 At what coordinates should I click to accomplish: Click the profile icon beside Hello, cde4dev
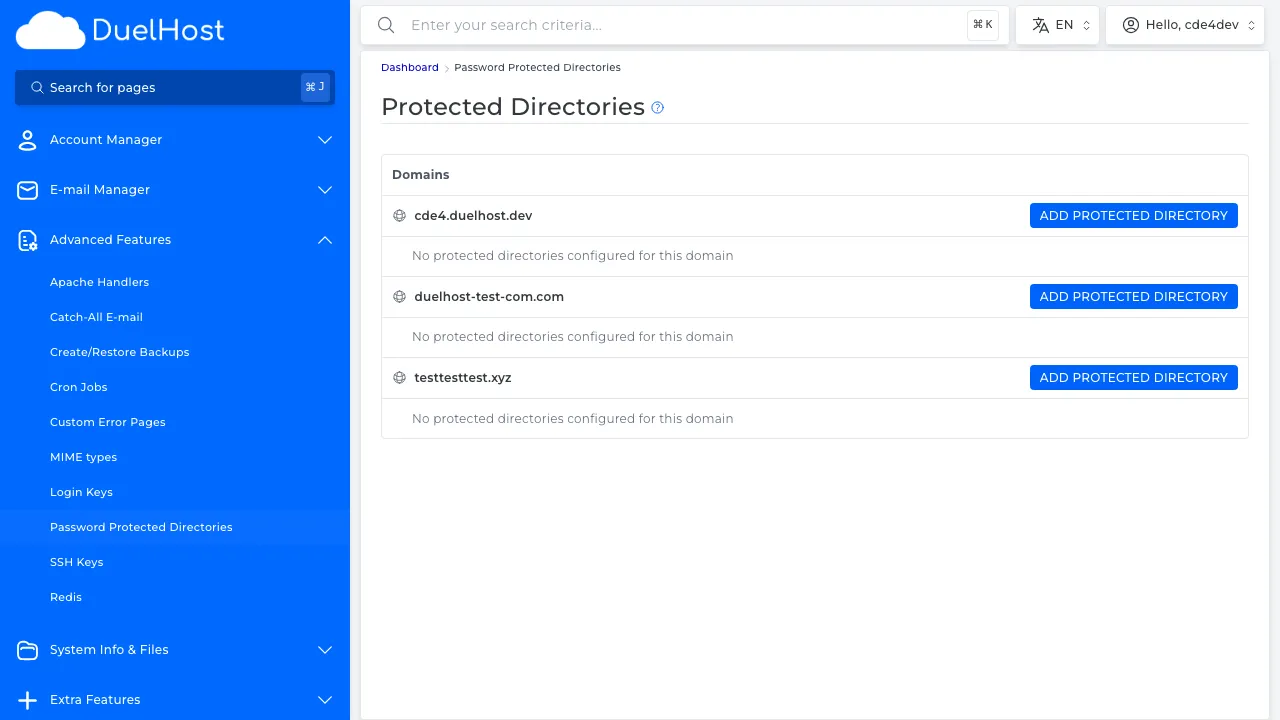point(1130,24)
